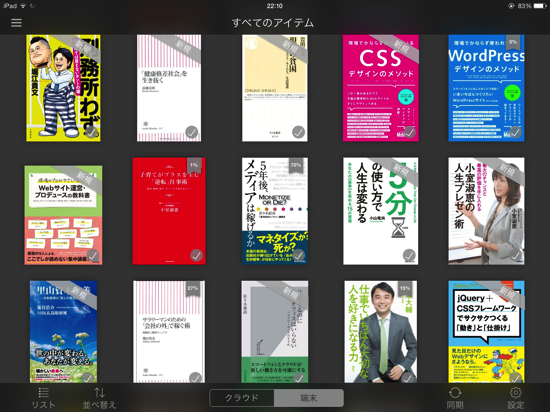This screenshot has width=550, height=412.
Task: Open 5年後、メディアは稼げるか book
Action: point(275,211)
